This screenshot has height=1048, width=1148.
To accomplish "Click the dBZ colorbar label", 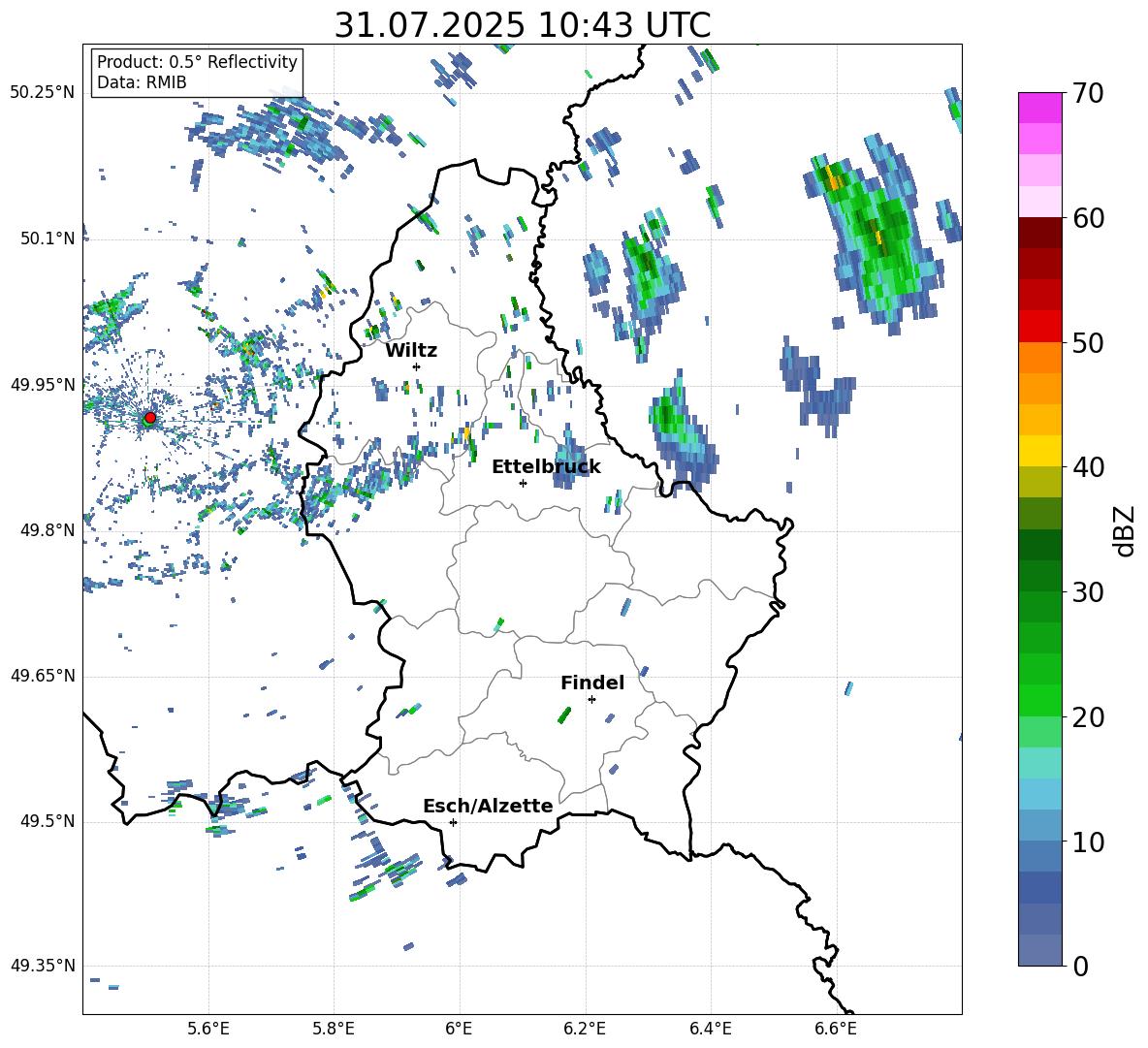I will click(1126, 530).
